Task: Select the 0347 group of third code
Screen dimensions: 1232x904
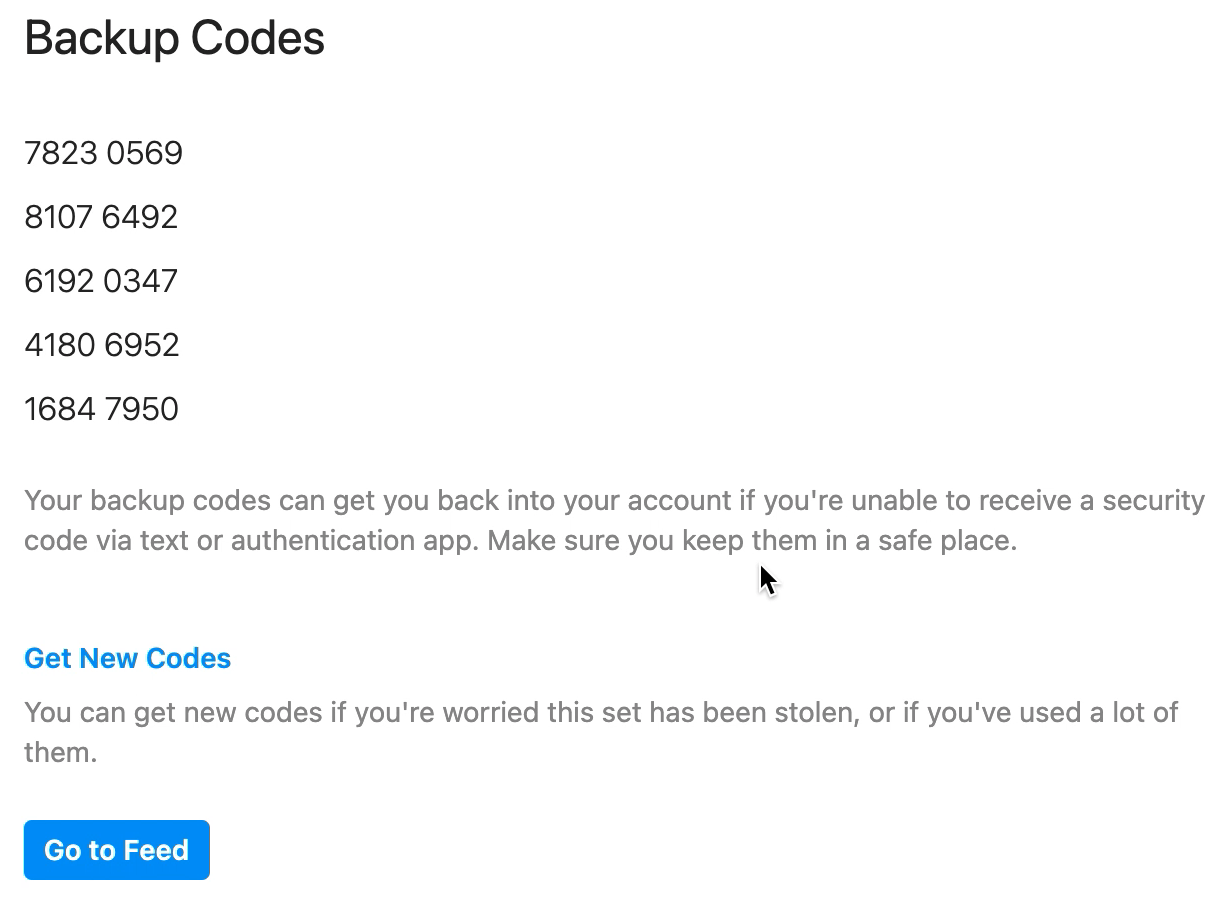Action: (140, 281)
